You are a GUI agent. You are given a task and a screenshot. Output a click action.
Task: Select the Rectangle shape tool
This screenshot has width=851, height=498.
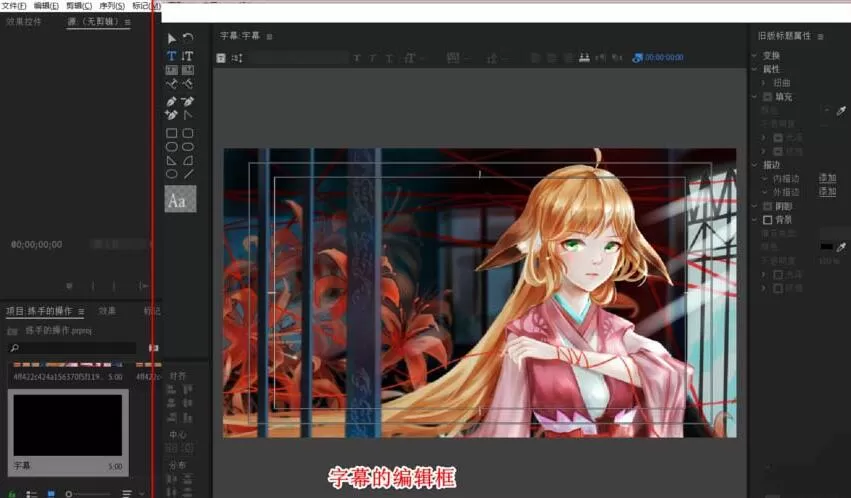coord(172,133)
